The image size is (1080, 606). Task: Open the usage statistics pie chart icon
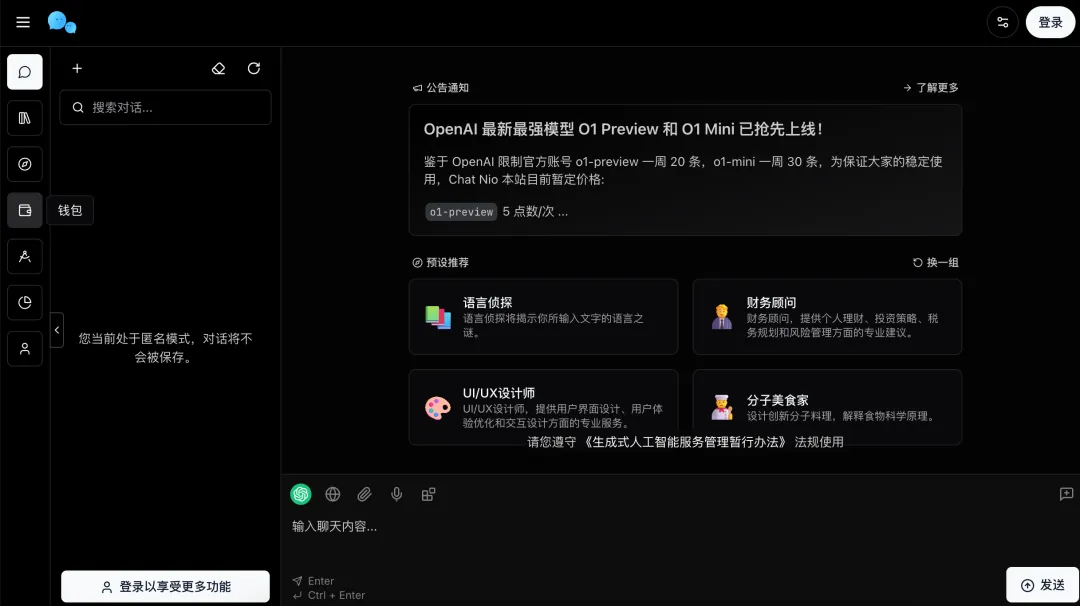pos(25,302)
